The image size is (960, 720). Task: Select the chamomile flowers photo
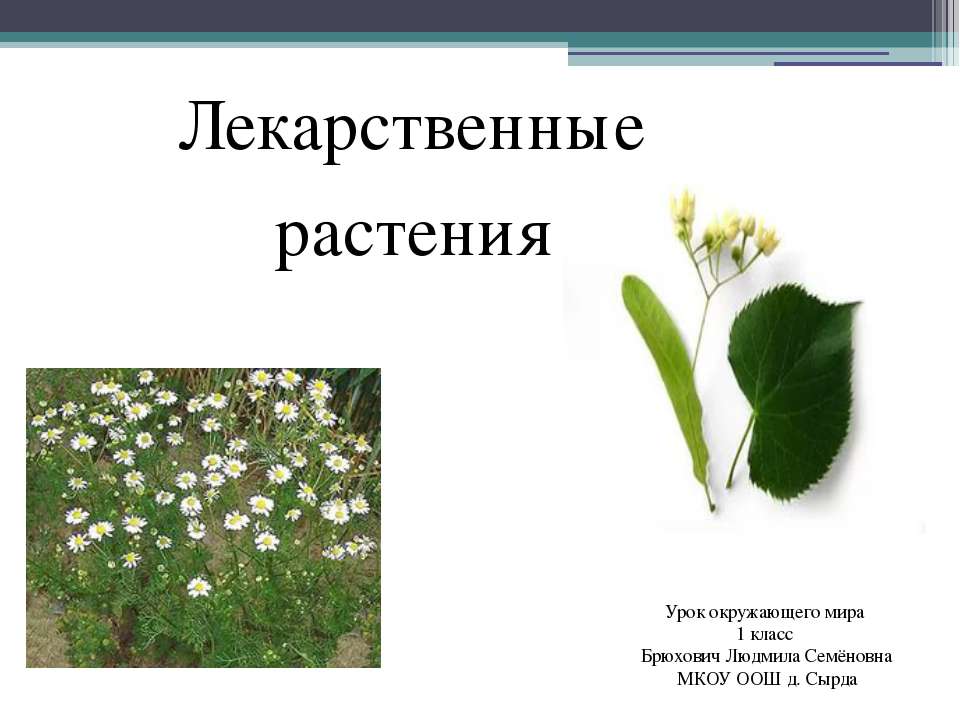coord(203,517)
